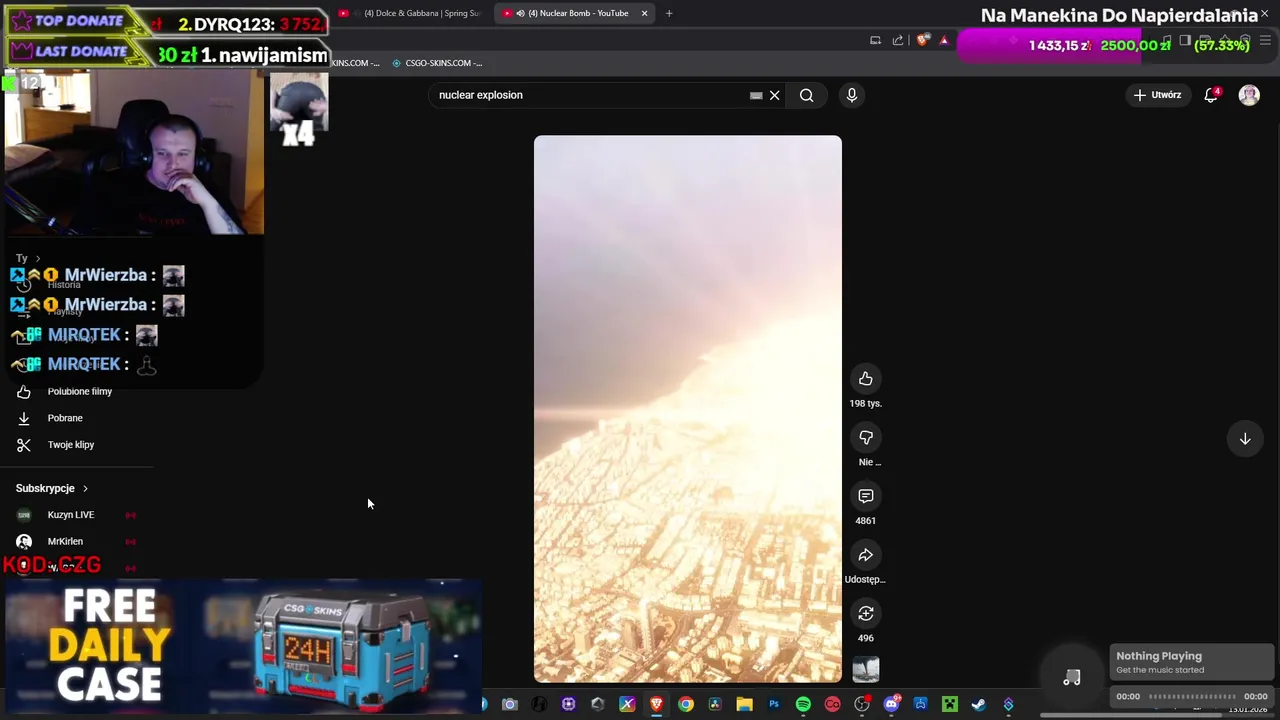
Task: Seek on the music widget progress bar
Action: coord(1192,696)
